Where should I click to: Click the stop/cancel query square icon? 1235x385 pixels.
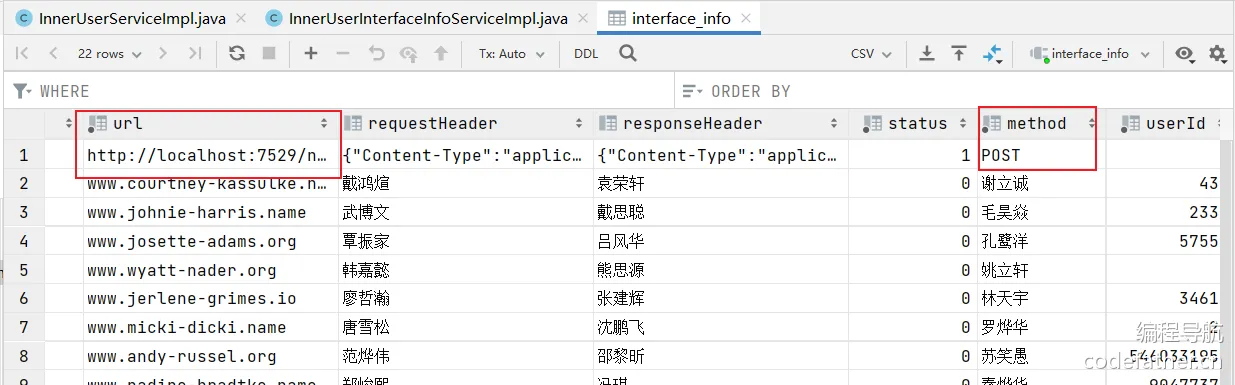[x=269, y=54]
